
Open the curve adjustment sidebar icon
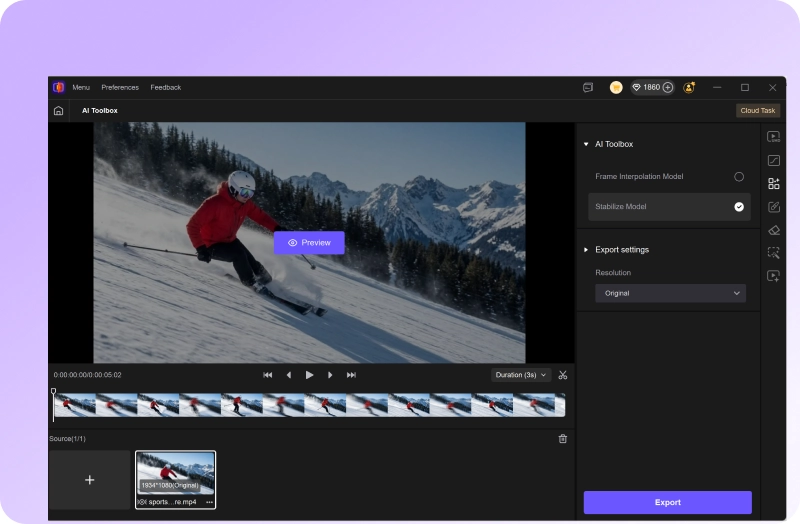point(773,160)
